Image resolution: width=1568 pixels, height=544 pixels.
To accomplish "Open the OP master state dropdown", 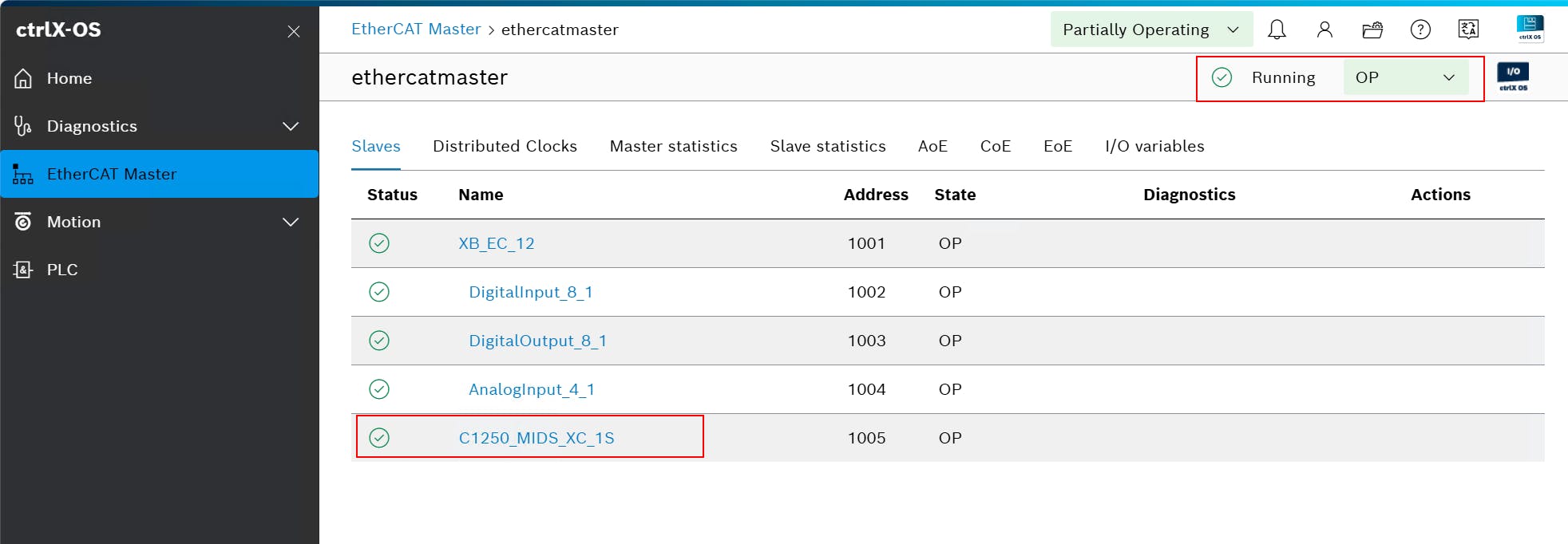I will [1405, 77].
